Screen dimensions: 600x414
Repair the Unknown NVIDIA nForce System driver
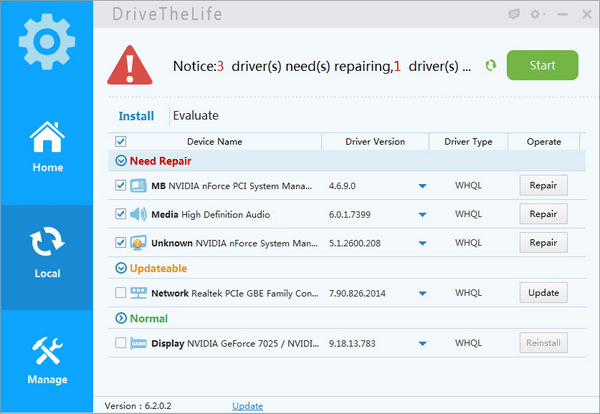click(543, 243)
